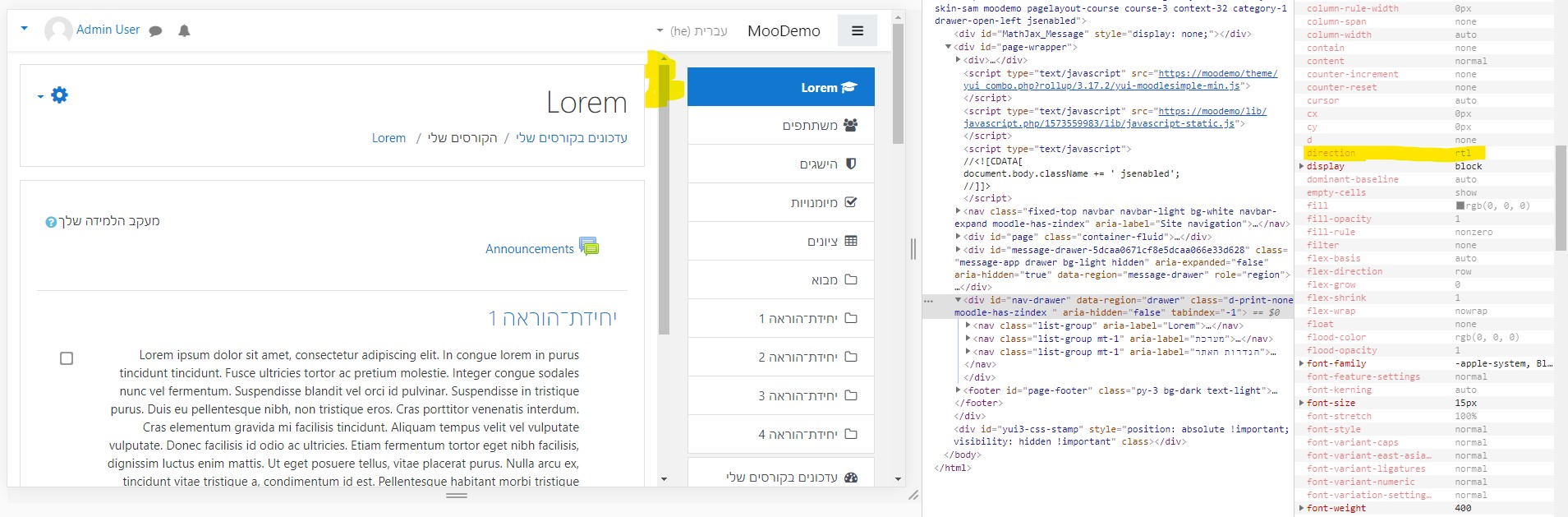Select the flex-direction computed property row

click(x=1423, y=271)
